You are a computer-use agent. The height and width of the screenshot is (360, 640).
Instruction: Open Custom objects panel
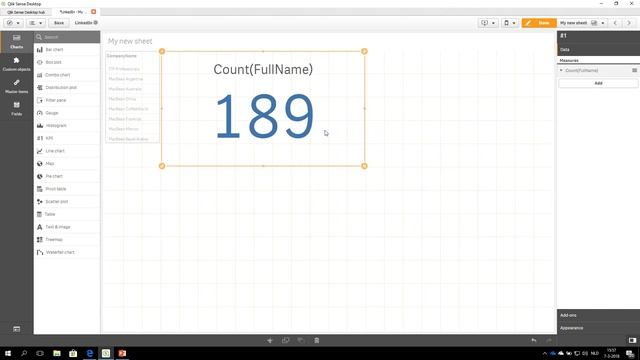coord(16,64)
